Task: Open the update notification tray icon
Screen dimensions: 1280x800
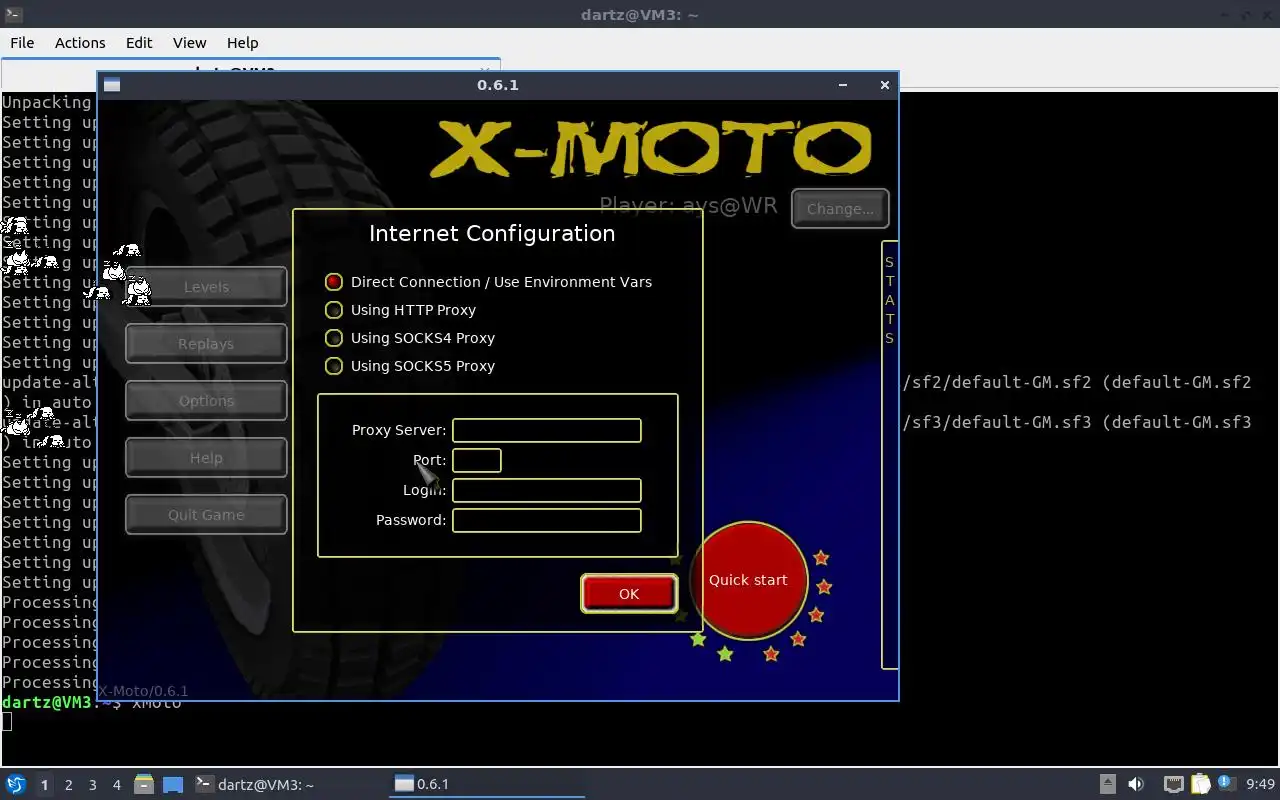Action: [x=1226, y=784]
